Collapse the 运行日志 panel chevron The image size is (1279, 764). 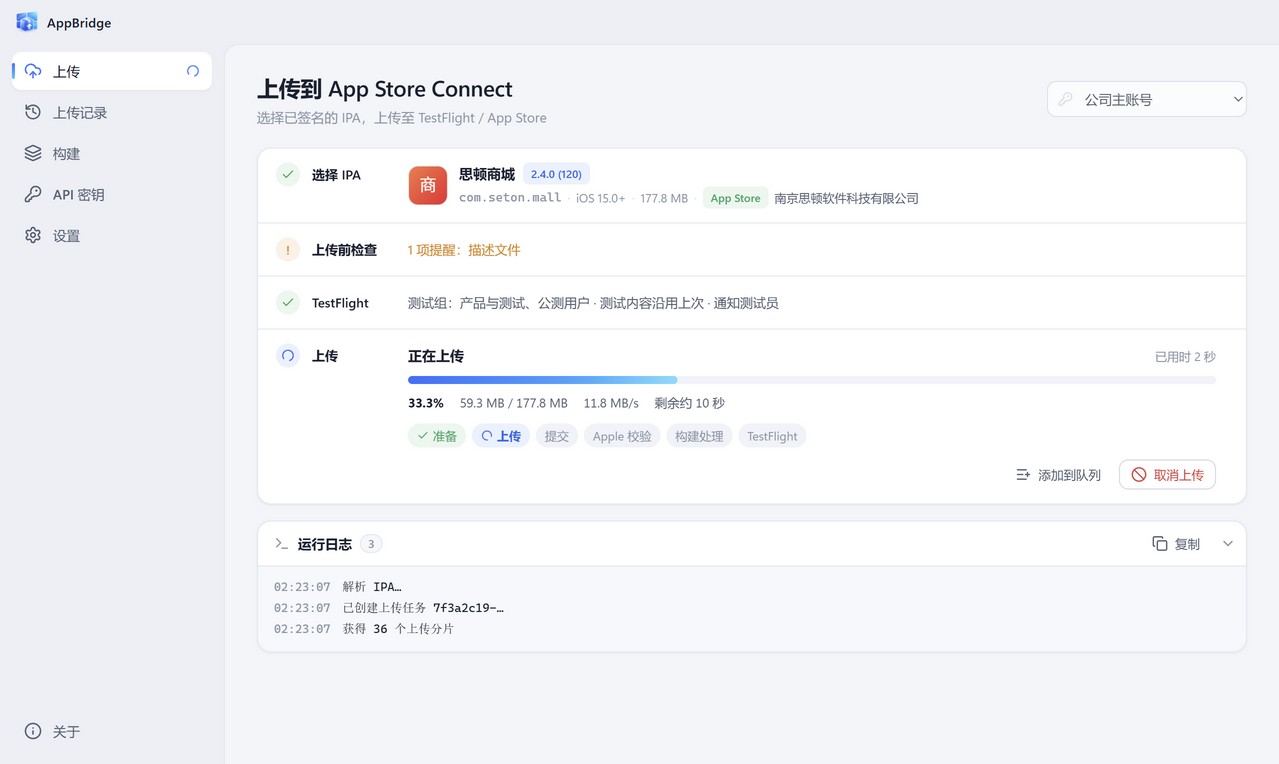(1228, 544)
